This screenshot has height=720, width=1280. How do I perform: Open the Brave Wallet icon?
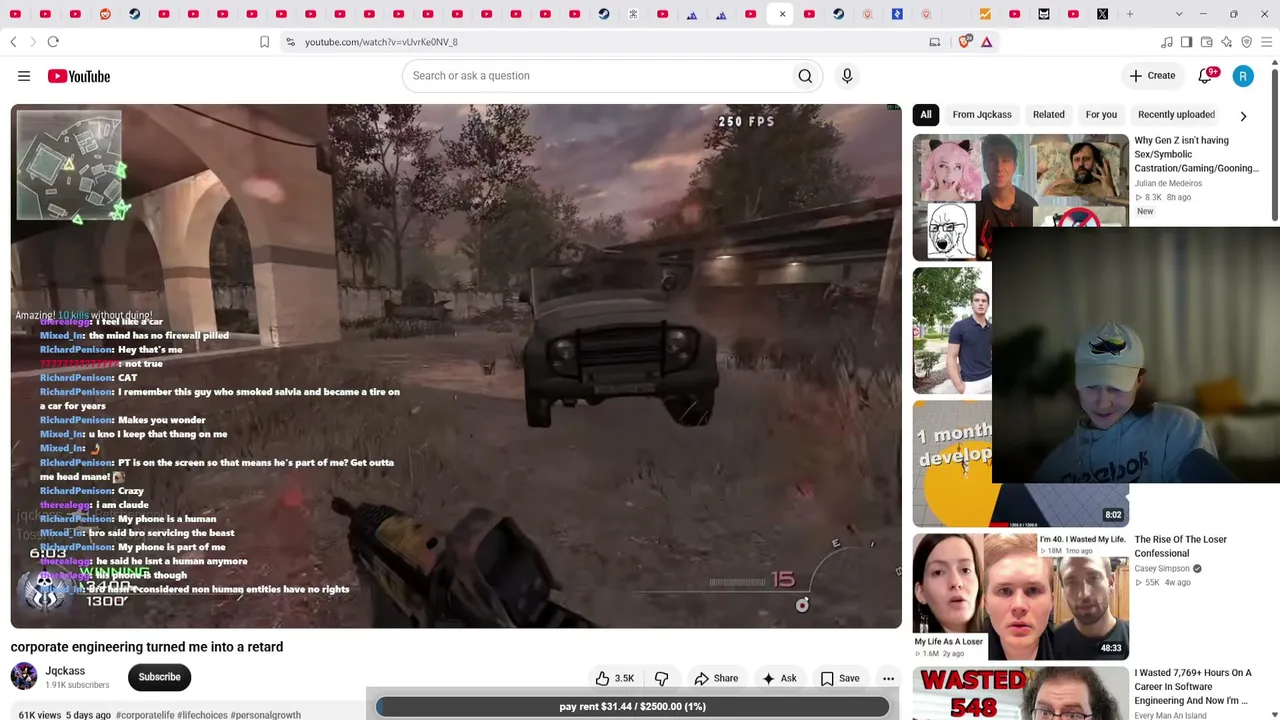pos(1206,42)
